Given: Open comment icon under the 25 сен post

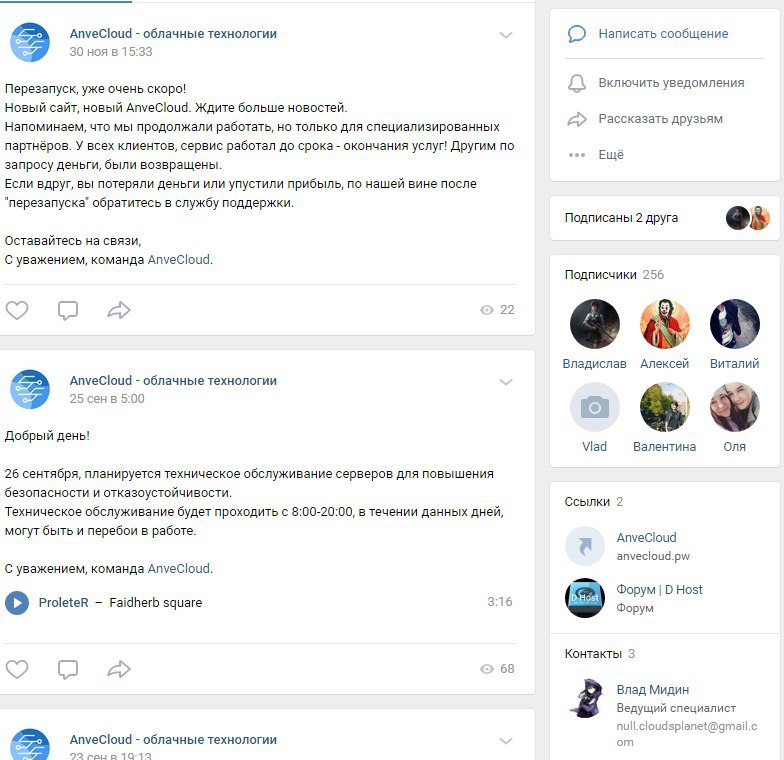Looking at the screenshot, I should 68,669.
